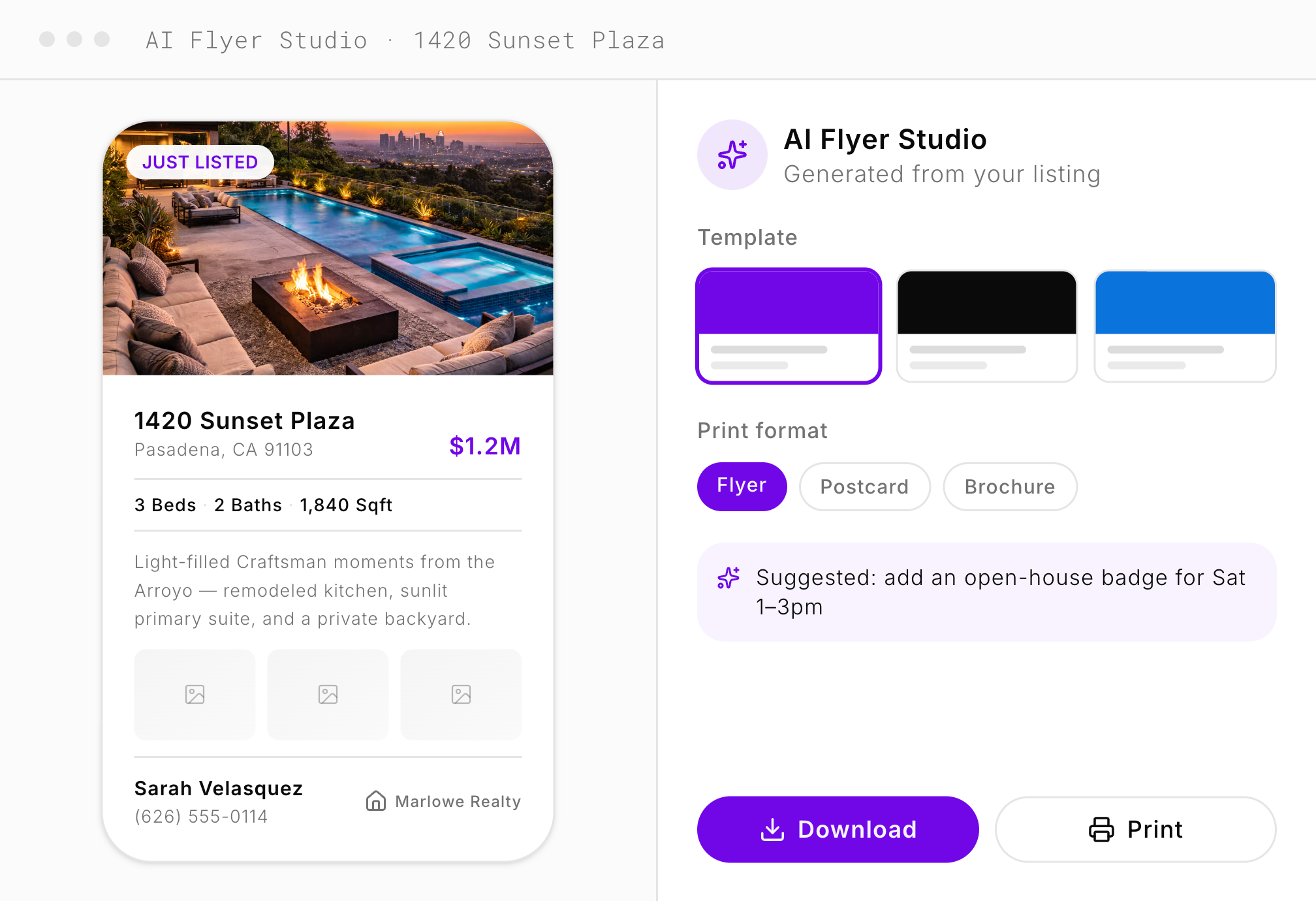1316x901 pixels.
Task: Click the 1,840 Sqft stat
Action: click(x=346, y=505)
